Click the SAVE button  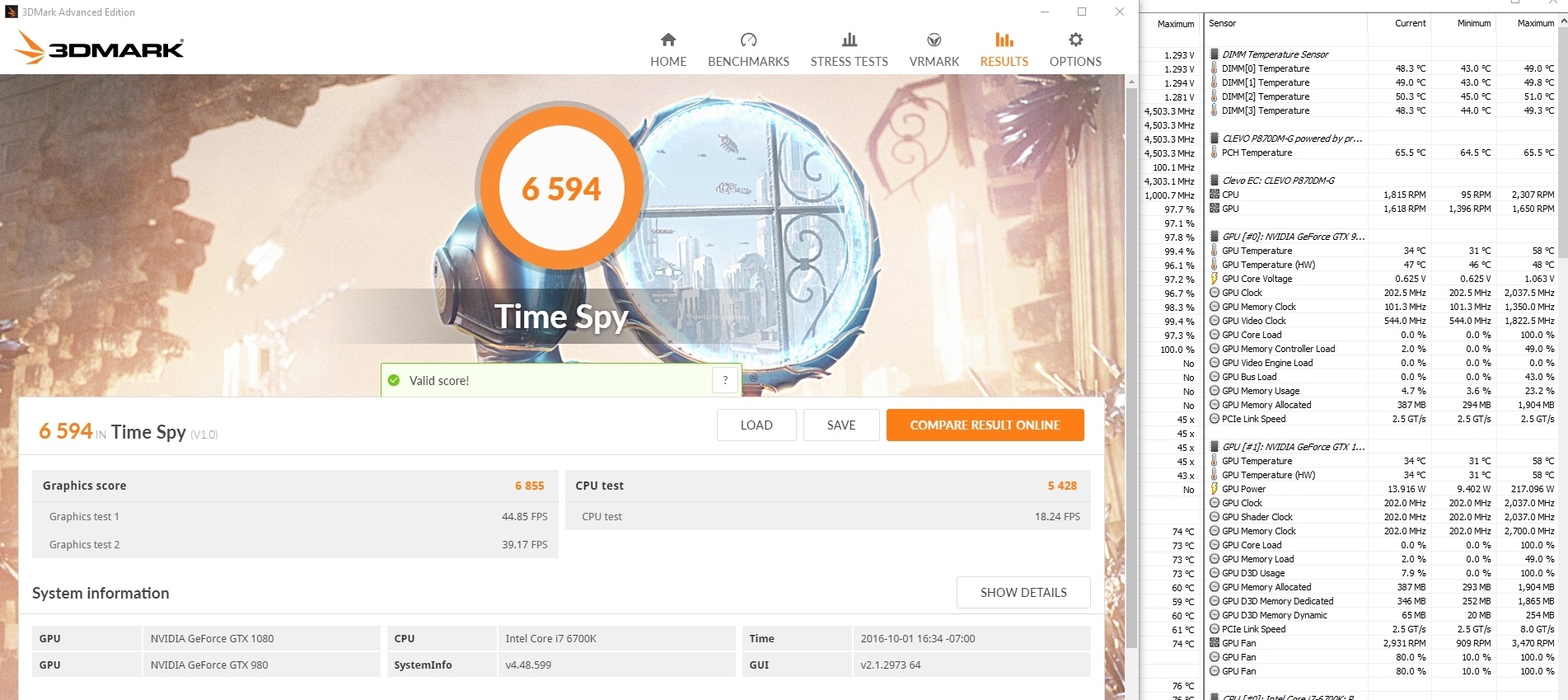pos(841,425)
